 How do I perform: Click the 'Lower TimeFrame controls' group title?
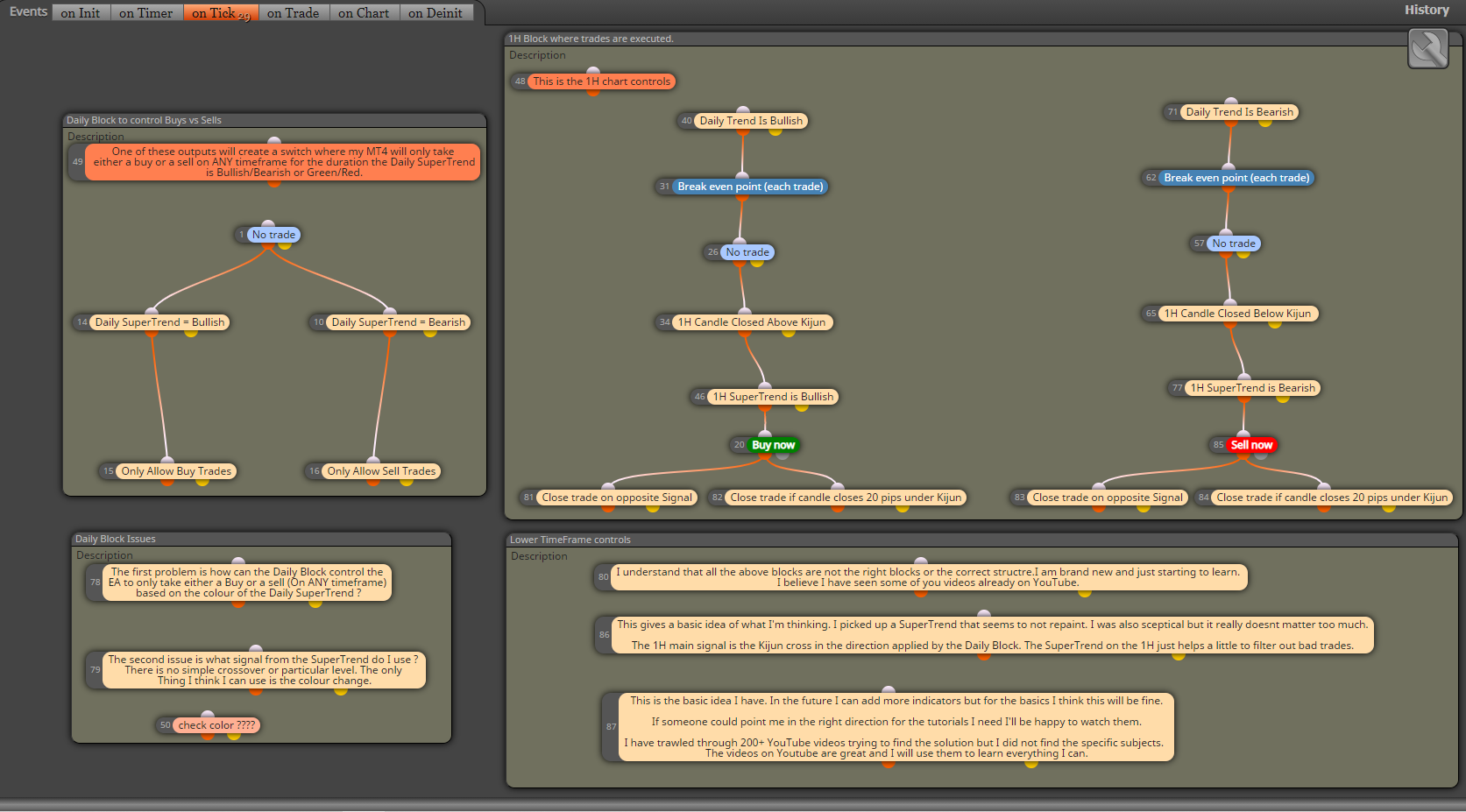570,540
